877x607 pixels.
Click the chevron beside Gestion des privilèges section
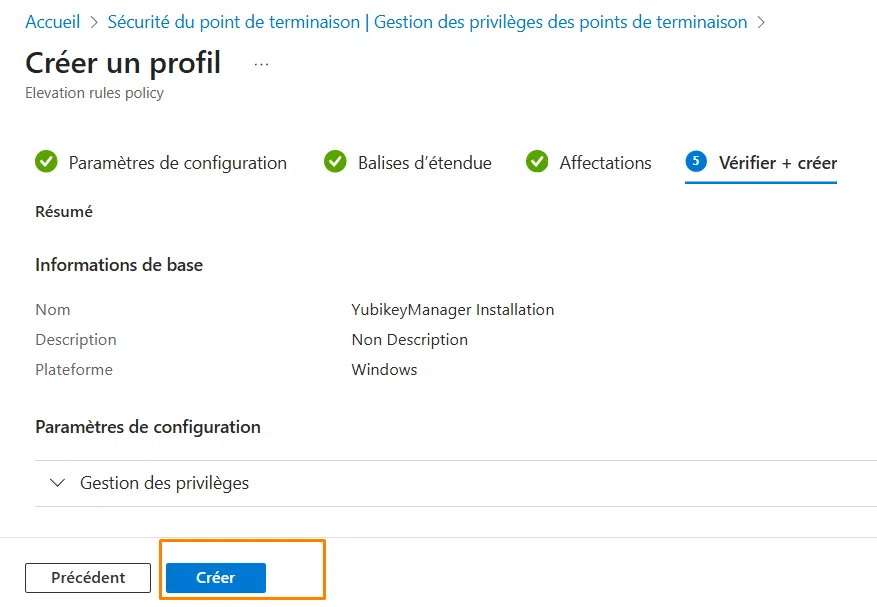pos(58,483)
